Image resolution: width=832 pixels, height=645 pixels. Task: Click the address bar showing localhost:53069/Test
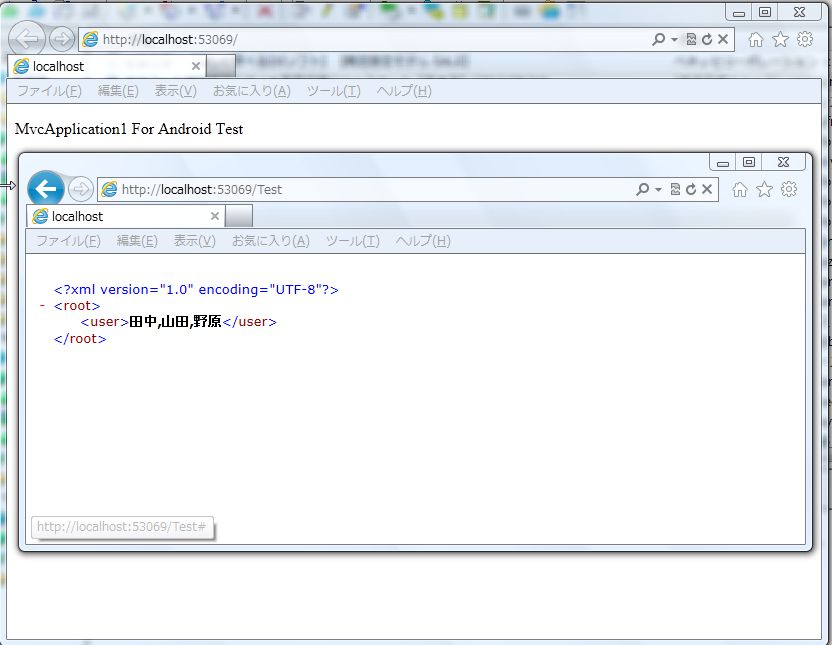[x=300, y=189]
